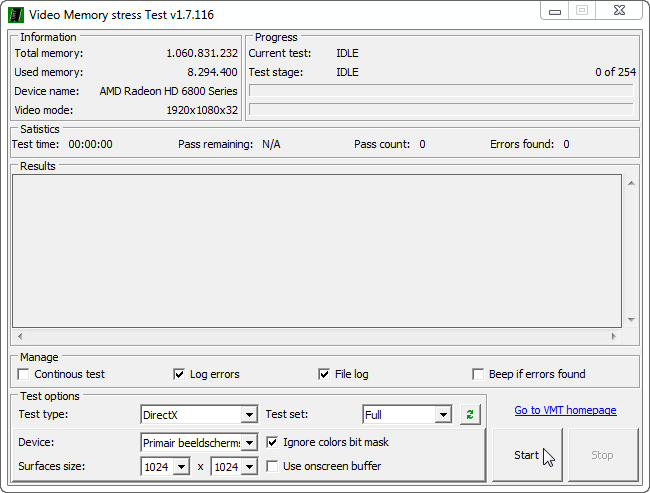Image resolution: width=650 pixels, height=493 pixels.
Task: Click the test time value 00:00:00
Action: pos(90,144)
